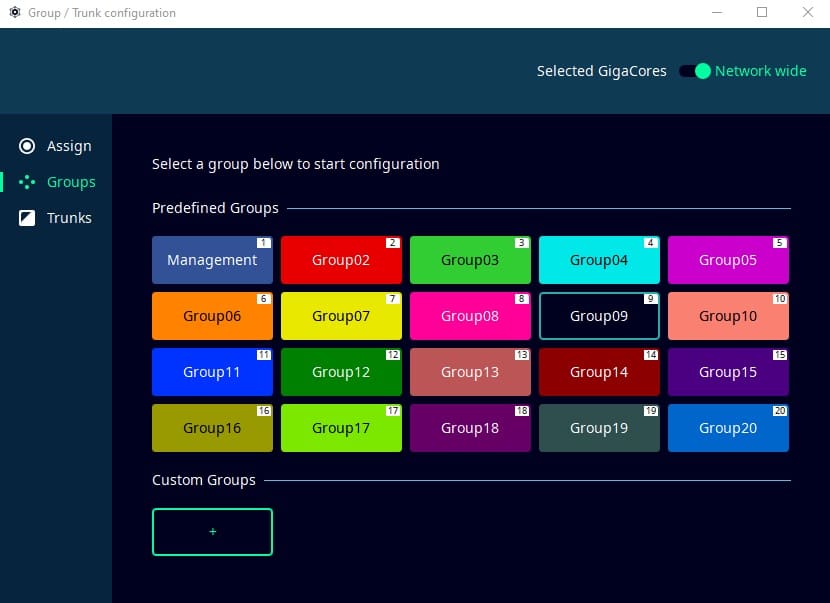Select the red Group02 swatch
The height and width of the screenshot is (603, 830).
pos(341,260)
